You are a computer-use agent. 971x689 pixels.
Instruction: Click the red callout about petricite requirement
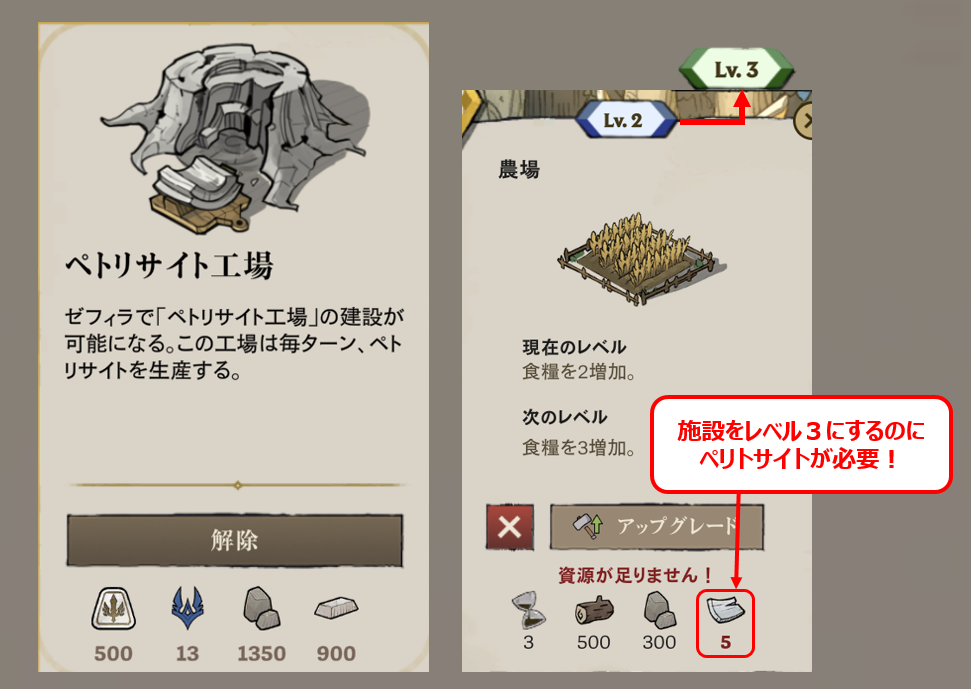[801, 444]
